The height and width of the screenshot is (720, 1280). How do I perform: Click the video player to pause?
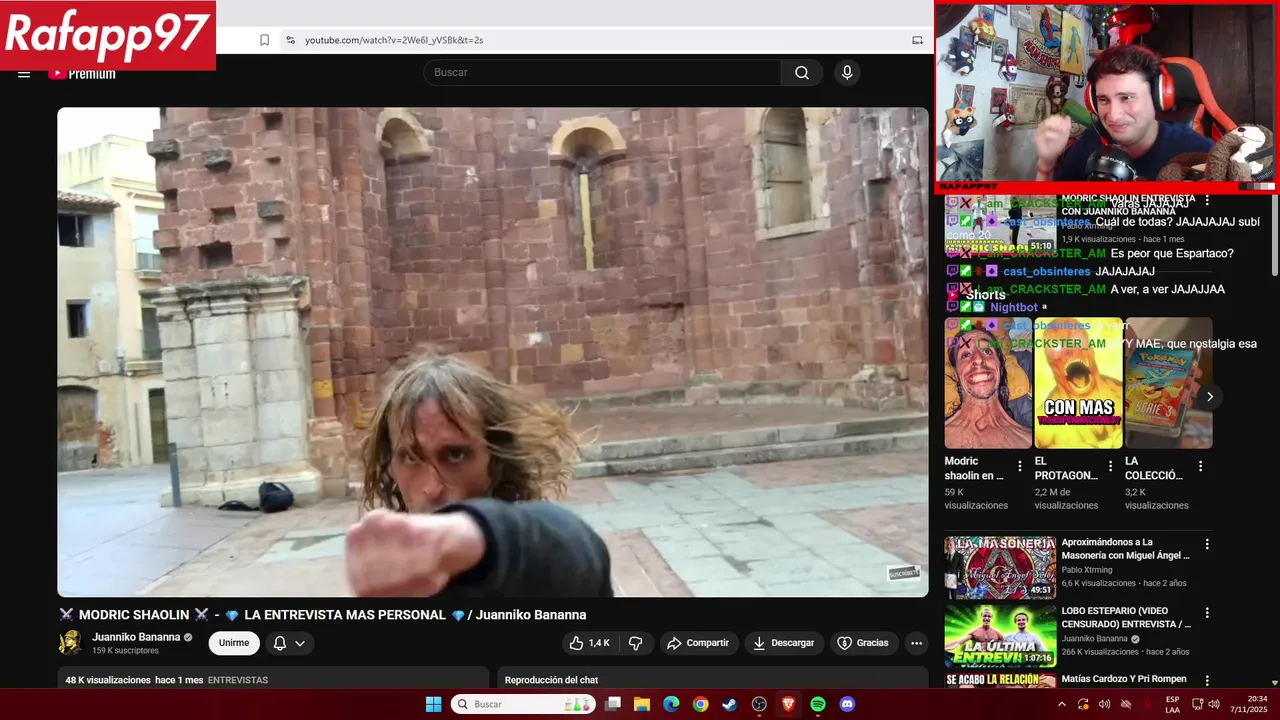493,352
